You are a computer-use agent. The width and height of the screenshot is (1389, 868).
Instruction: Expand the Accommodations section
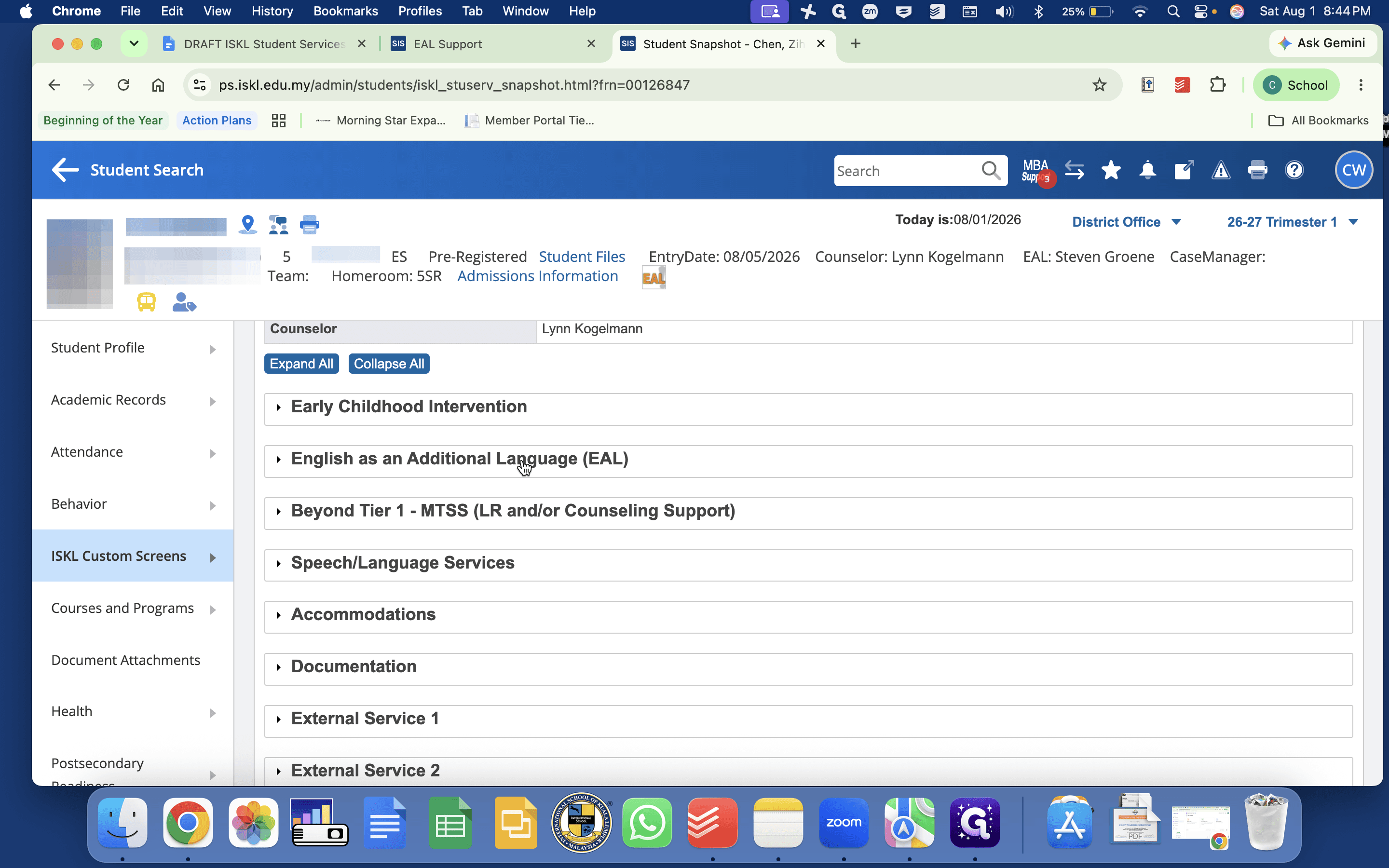pos(808,617)
